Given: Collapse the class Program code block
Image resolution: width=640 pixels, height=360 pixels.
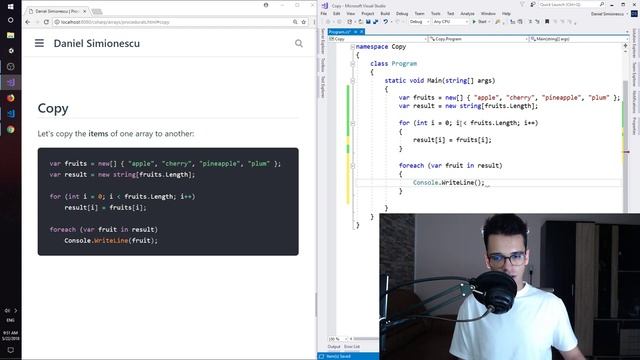Looking at the screenshot, I should (x=353, y=64).
